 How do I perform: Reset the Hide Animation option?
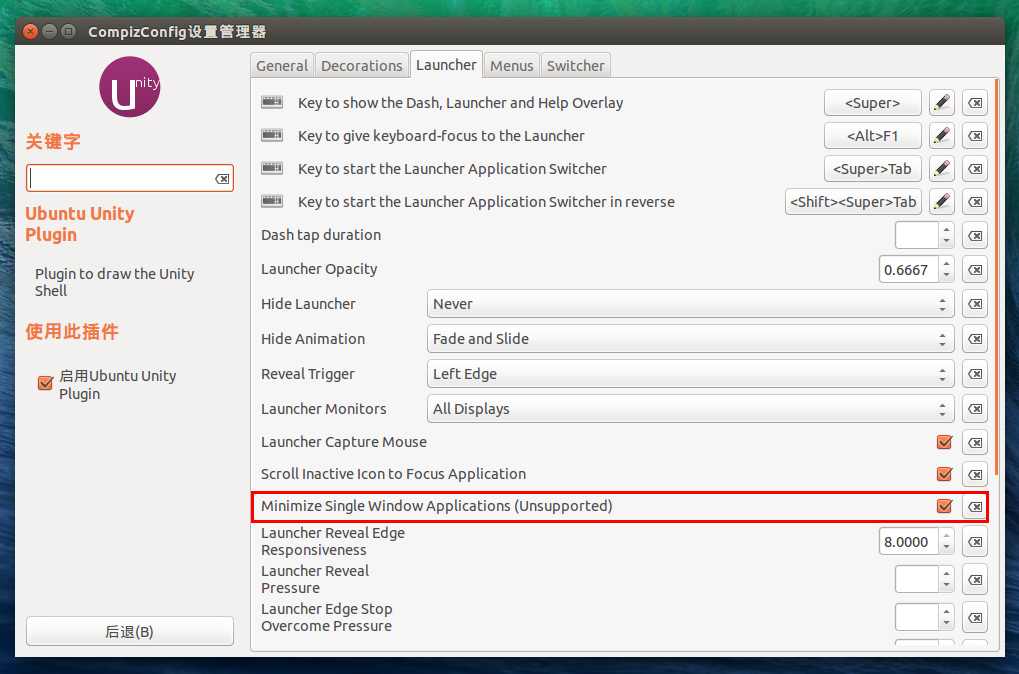tap(975, 339)
